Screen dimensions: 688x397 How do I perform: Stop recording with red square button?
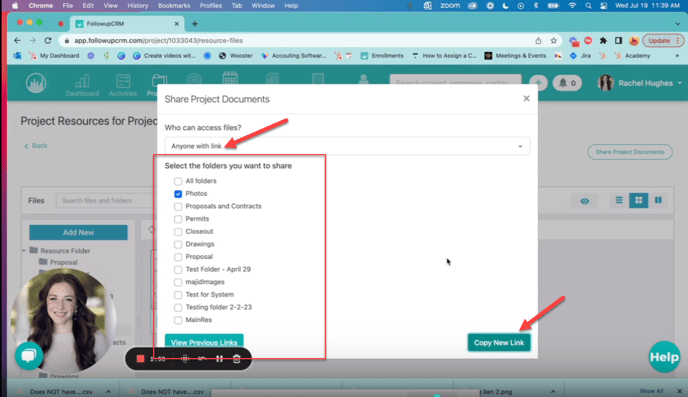click(x=140, y=359)
